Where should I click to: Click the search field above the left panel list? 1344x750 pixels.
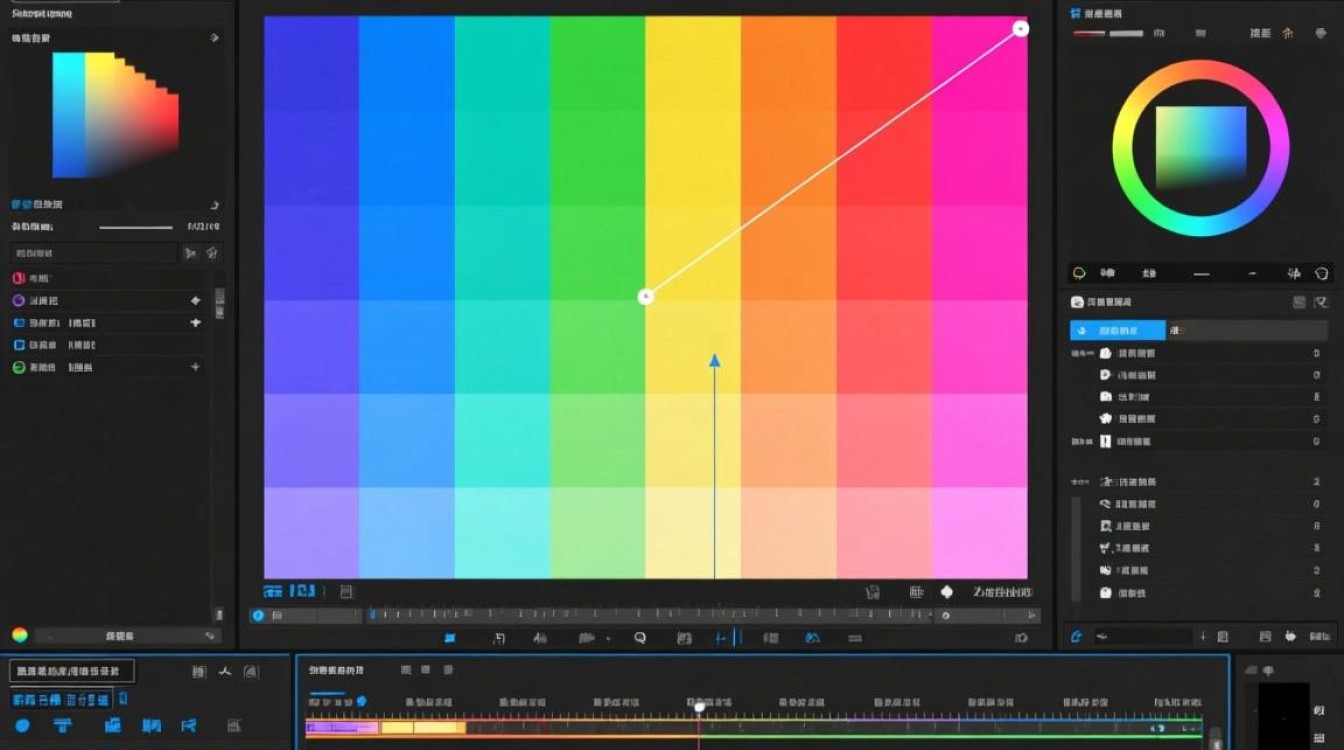coord(93,254)
